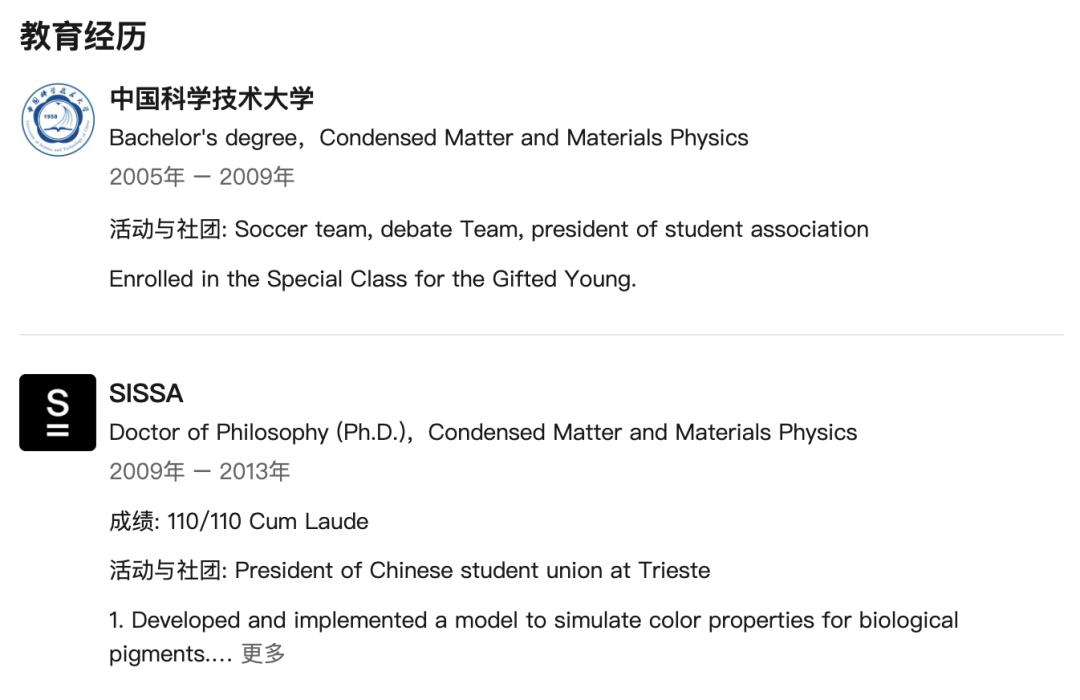Image resolution: width=1080 pixels, height=700 pixels.
Task: Click the 110/110 Cum Laude grade value
Action: [268, 521]
